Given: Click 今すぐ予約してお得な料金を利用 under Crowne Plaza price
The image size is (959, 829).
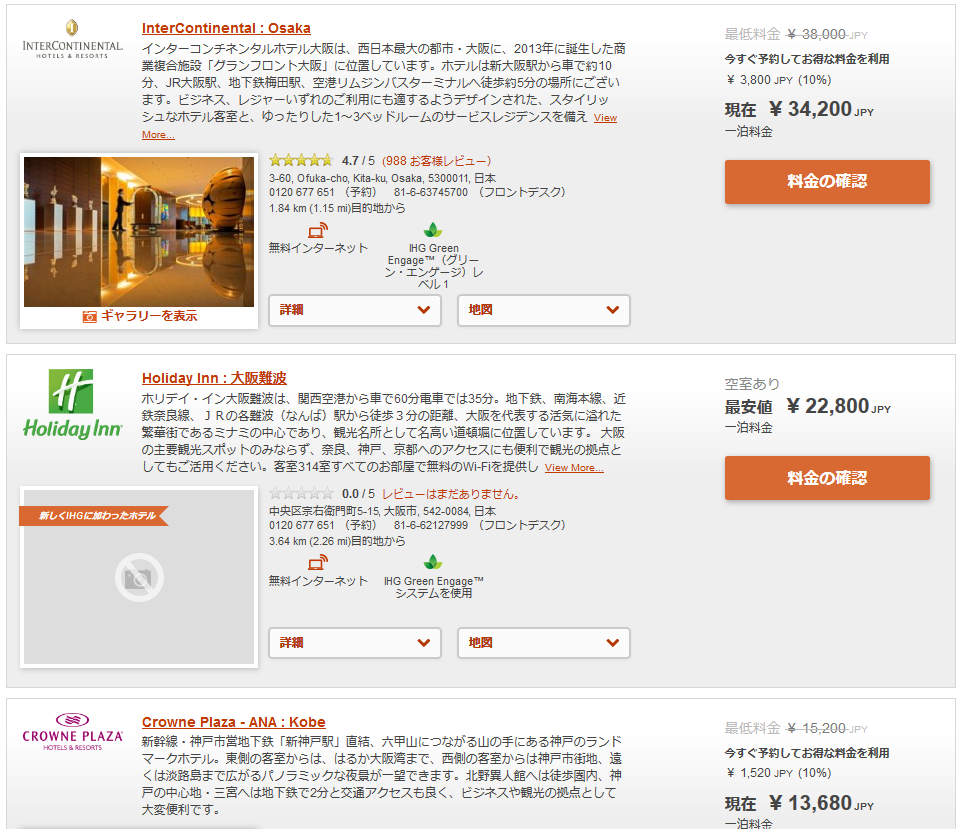Looking at the screenshot, I should 807,753.
